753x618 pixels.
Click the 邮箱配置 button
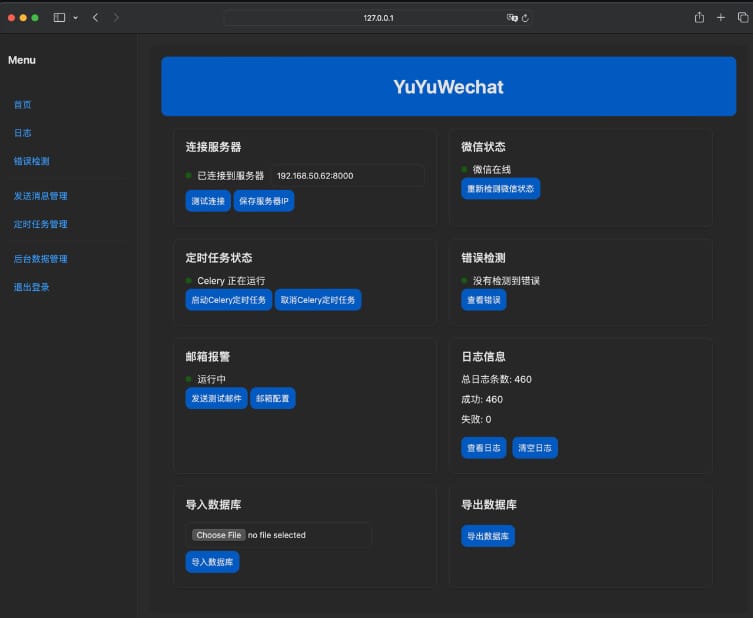tap(273, 398)
